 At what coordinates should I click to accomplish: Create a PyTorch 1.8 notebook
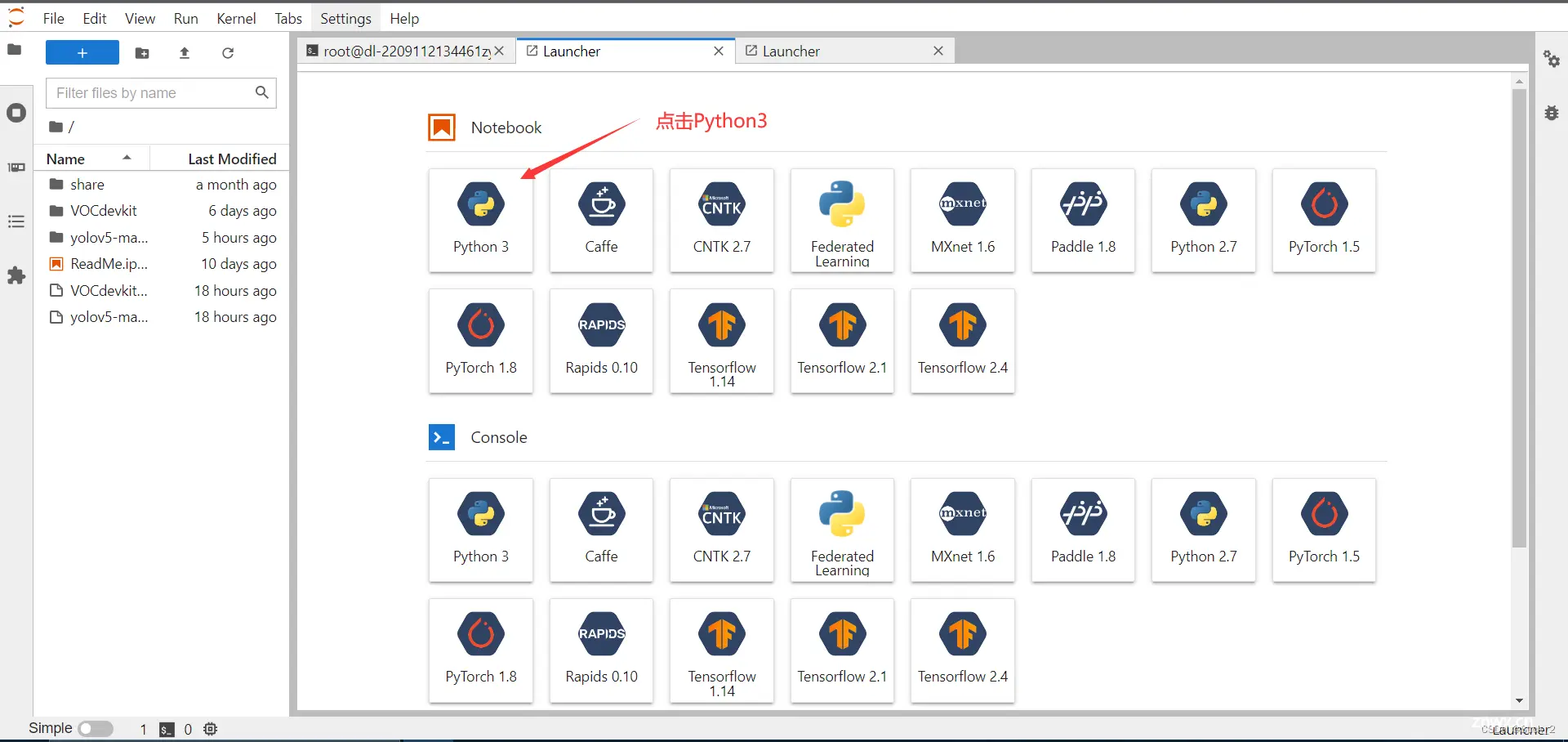click(481, 341)
